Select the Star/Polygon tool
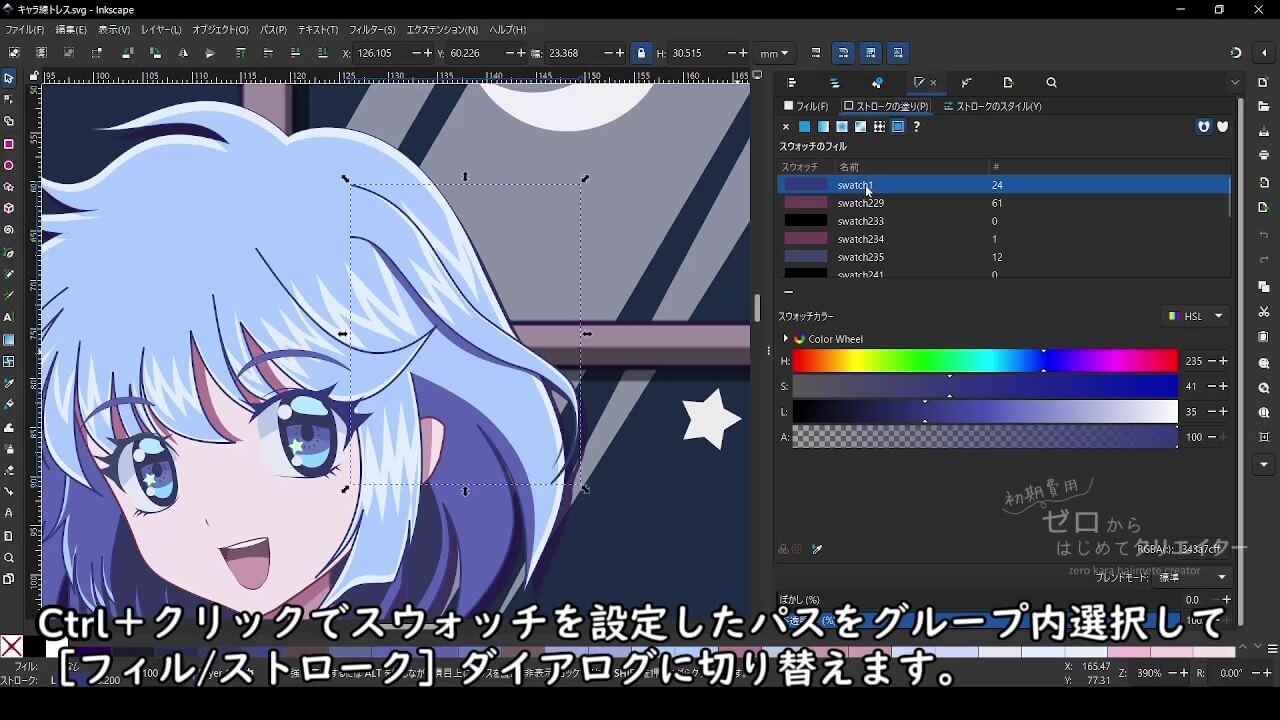The height and width of the screenshot is (720, 1280). (x=9, y=187)
